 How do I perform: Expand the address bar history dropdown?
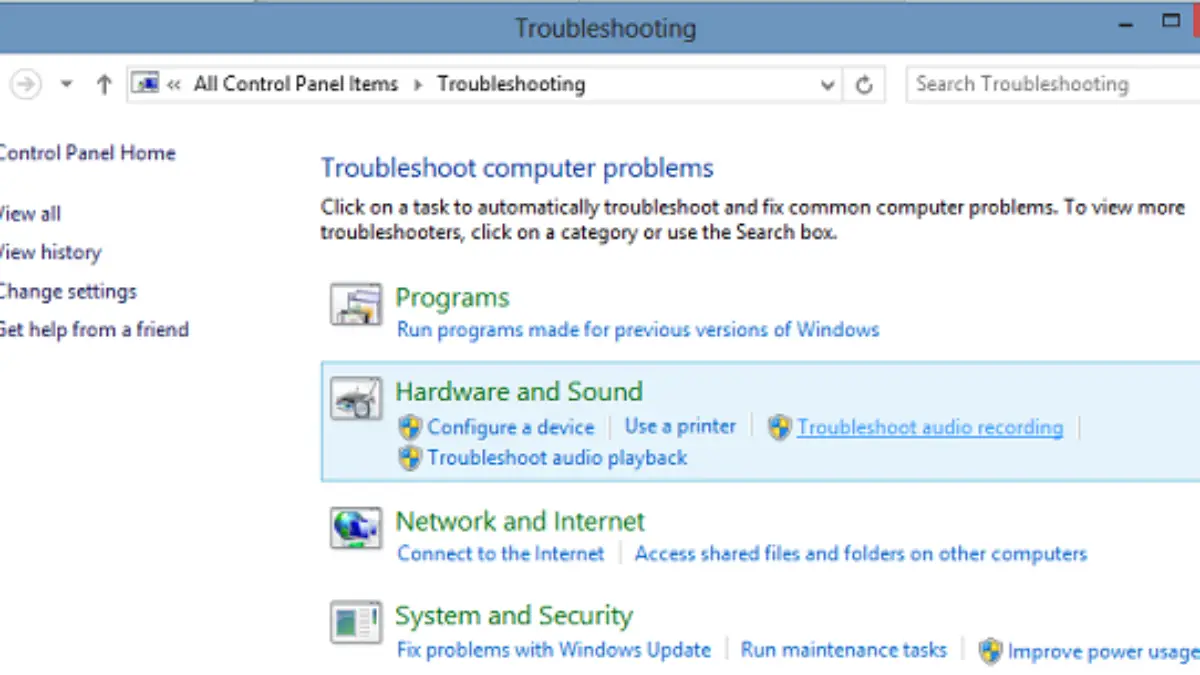click(x=828, y=85)
